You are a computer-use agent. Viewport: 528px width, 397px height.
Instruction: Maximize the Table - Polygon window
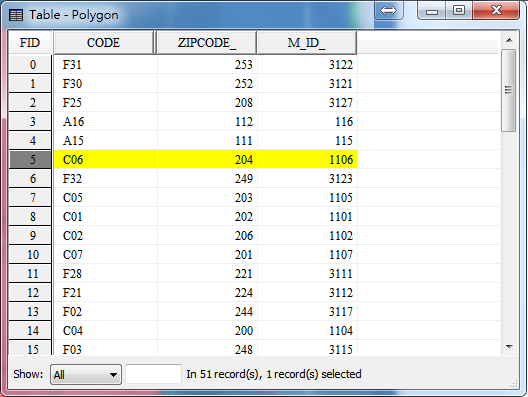coord(459,10)
